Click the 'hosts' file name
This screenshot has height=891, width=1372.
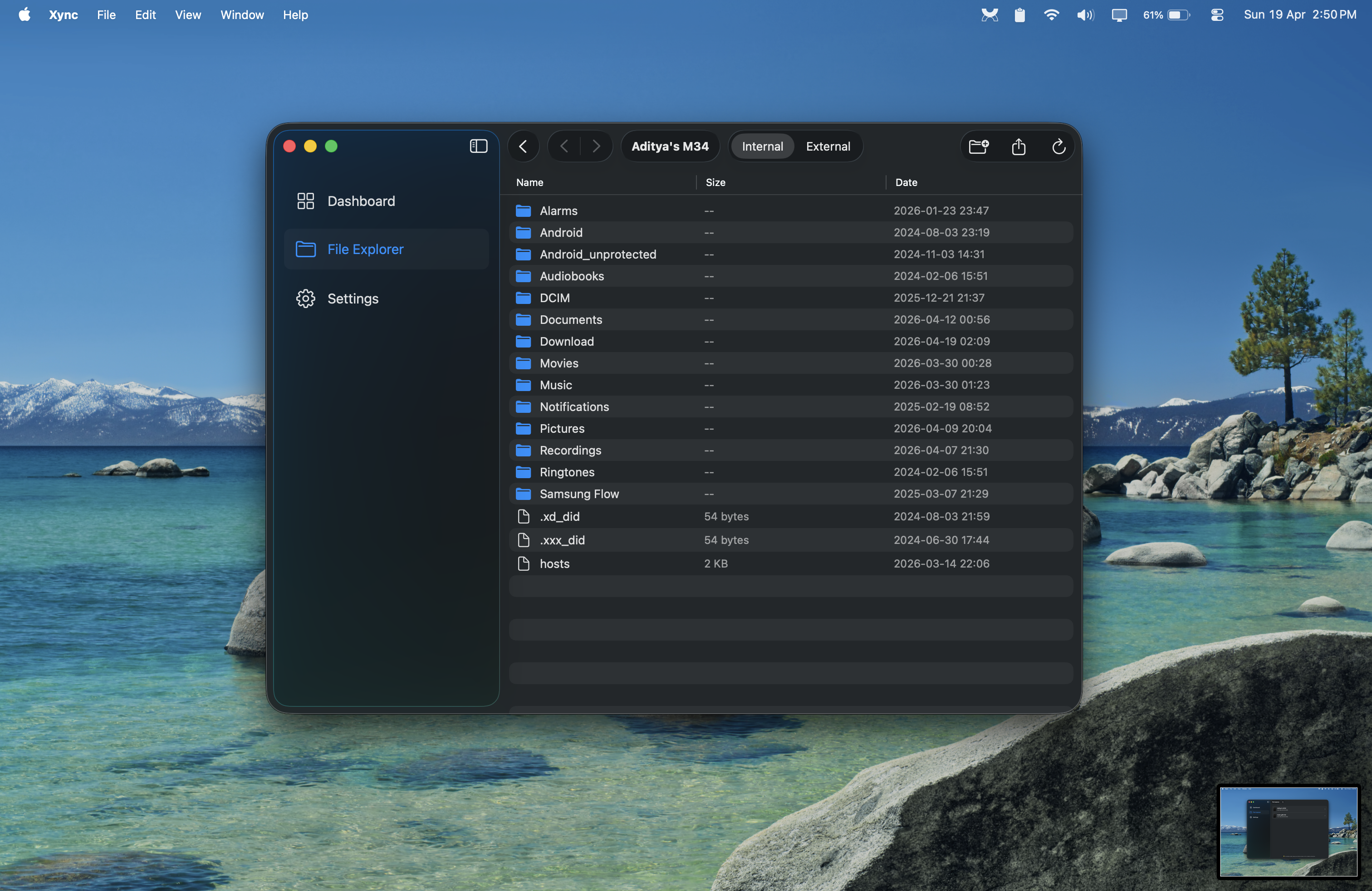click(554, 563)
